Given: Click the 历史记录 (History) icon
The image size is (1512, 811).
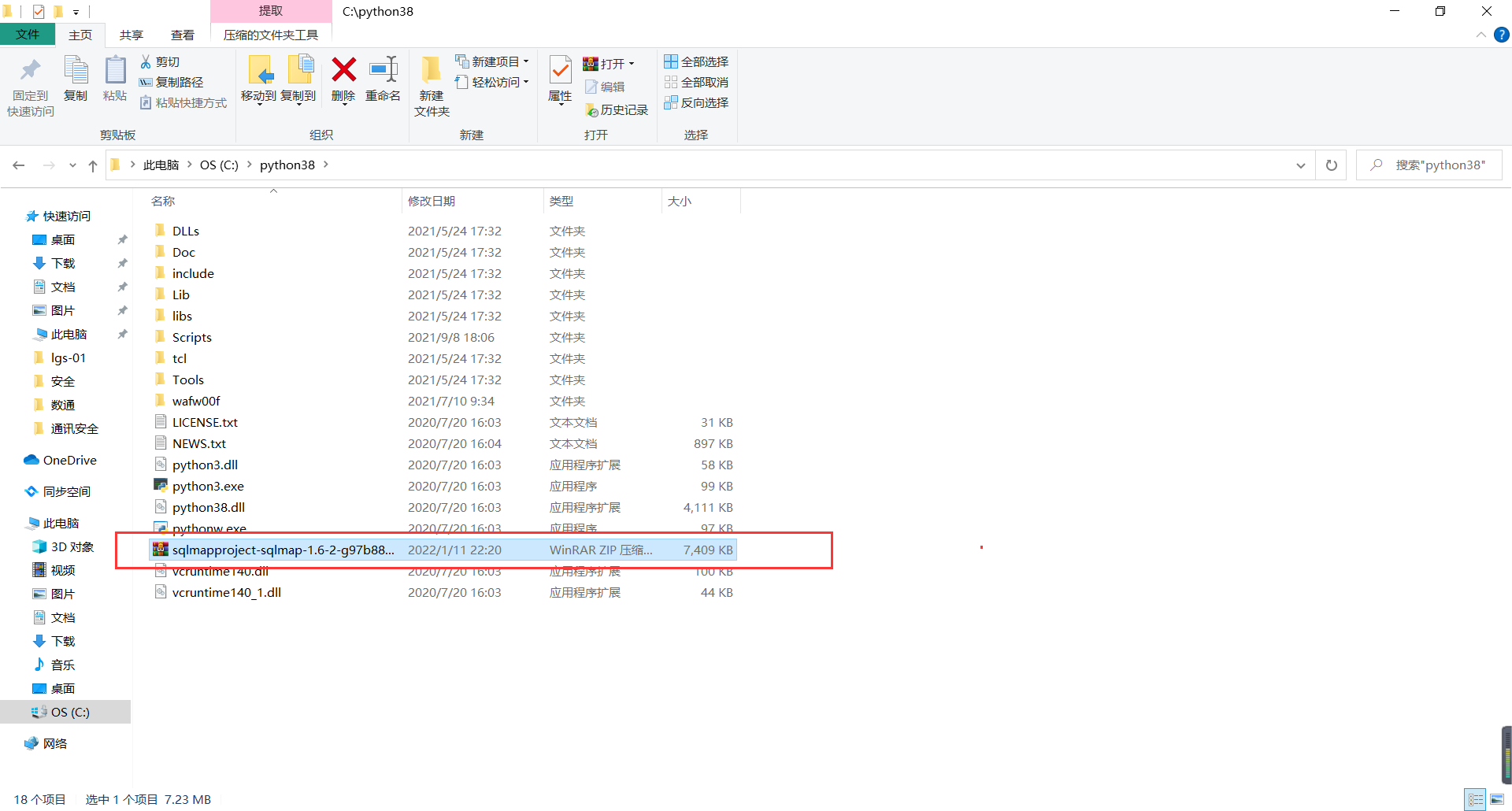Looking at the screenshot, I should tap(617, 109).
